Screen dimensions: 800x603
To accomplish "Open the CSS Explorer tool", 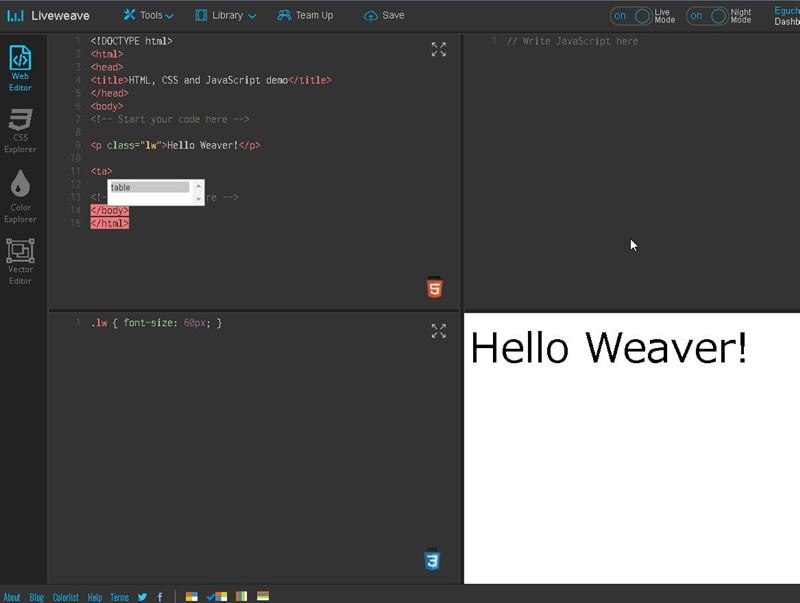I will point(20,130).
